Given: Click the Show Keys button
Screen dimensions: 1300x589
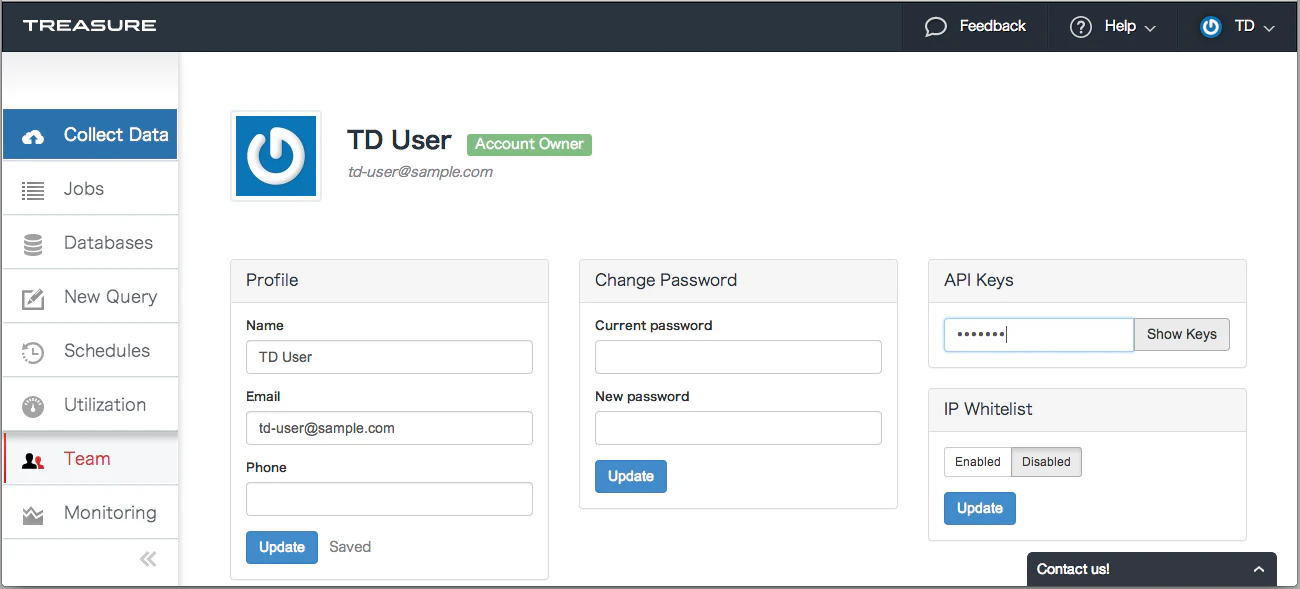Looking at the screenshot, I should [1182, 335].
